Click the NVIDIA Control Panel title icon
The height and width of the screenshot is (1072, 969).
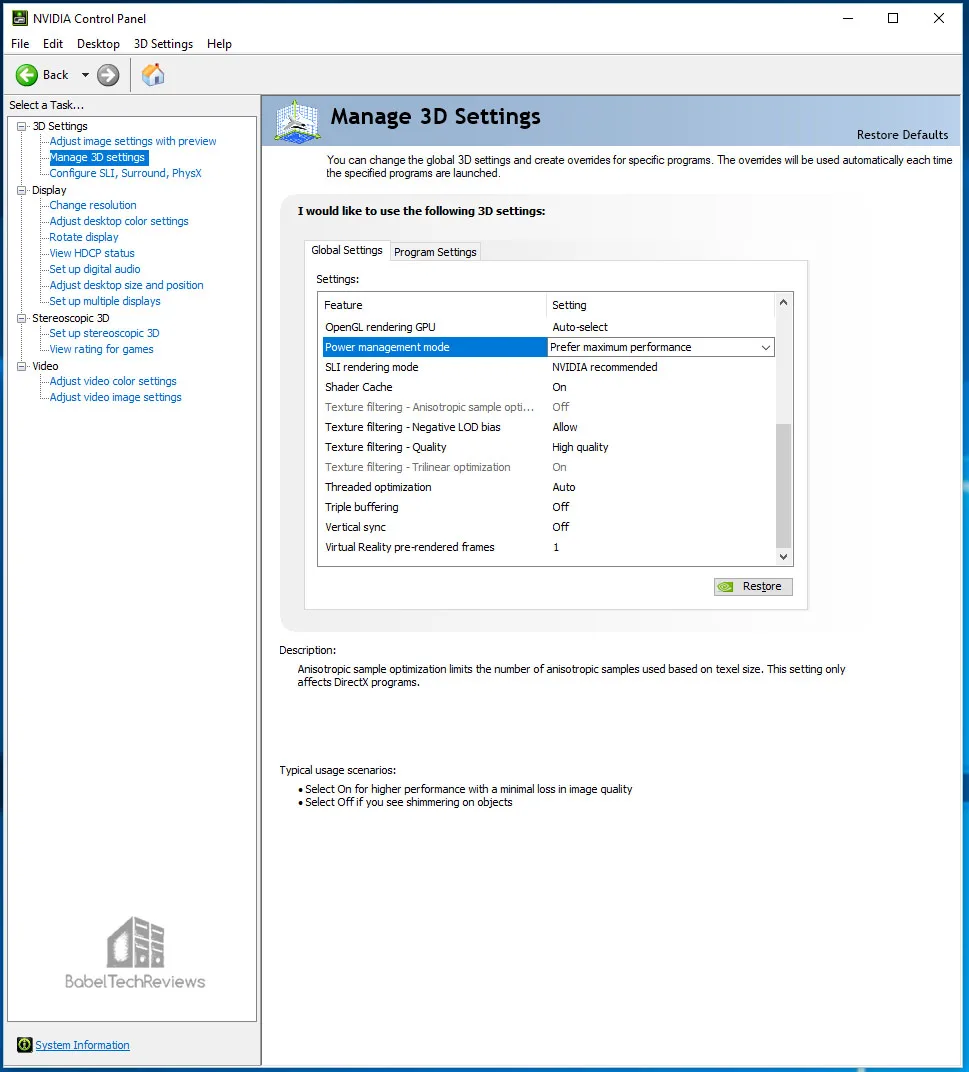tap(20, 18)
